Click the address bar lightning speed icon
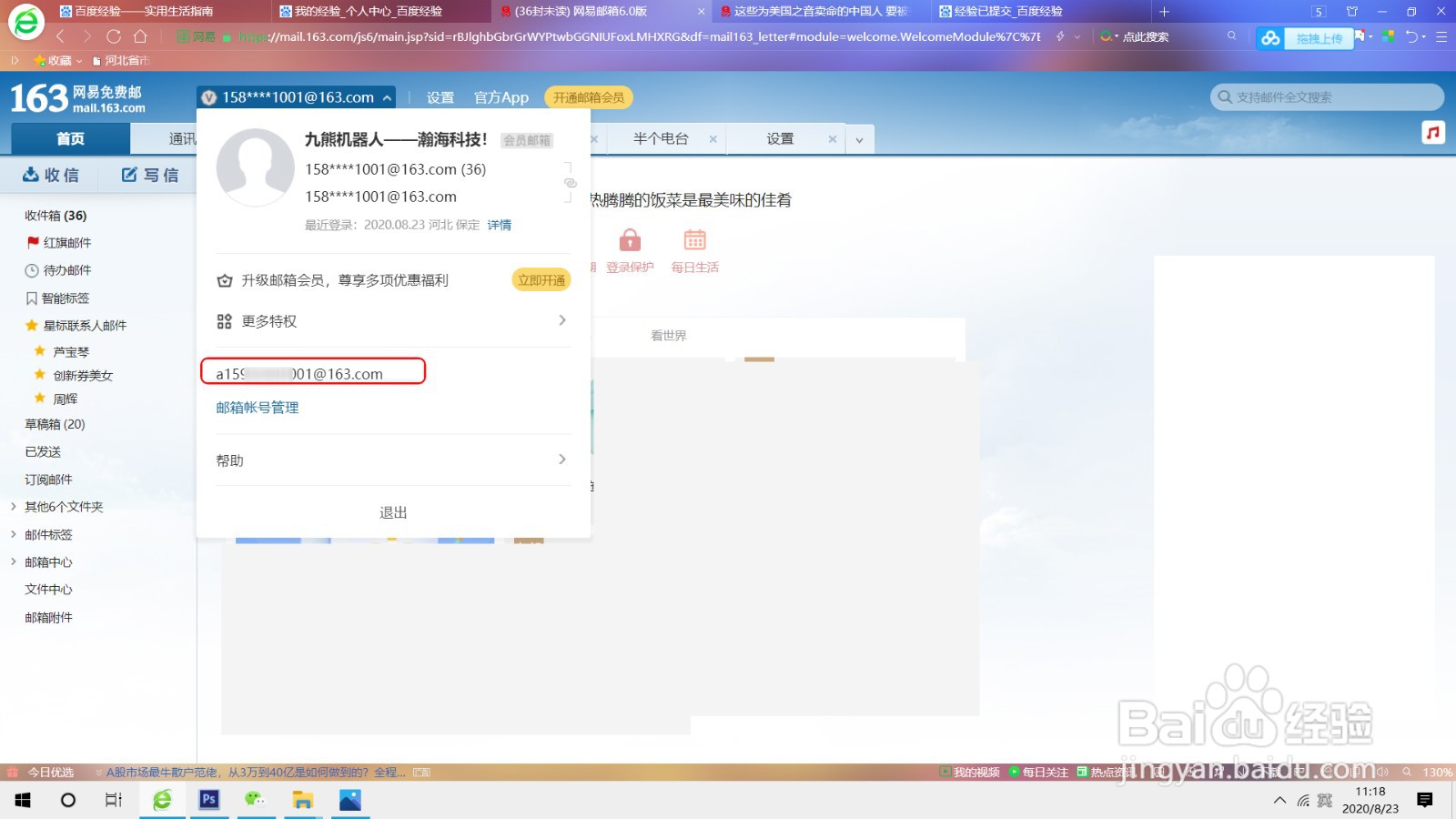Viewport: 1456px width, 819px height. (x=1060, y=36)
